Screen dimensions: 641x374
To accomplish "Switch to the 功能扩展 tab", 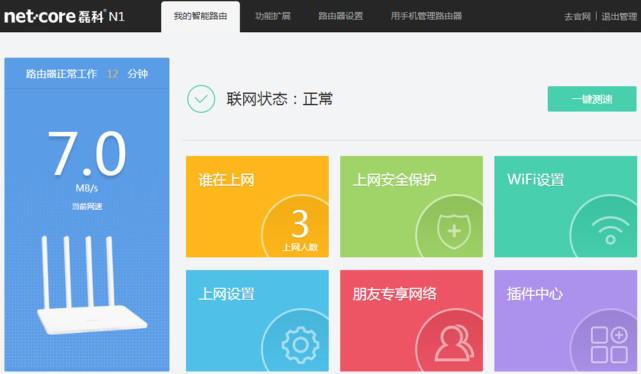I will pos(273,16).
